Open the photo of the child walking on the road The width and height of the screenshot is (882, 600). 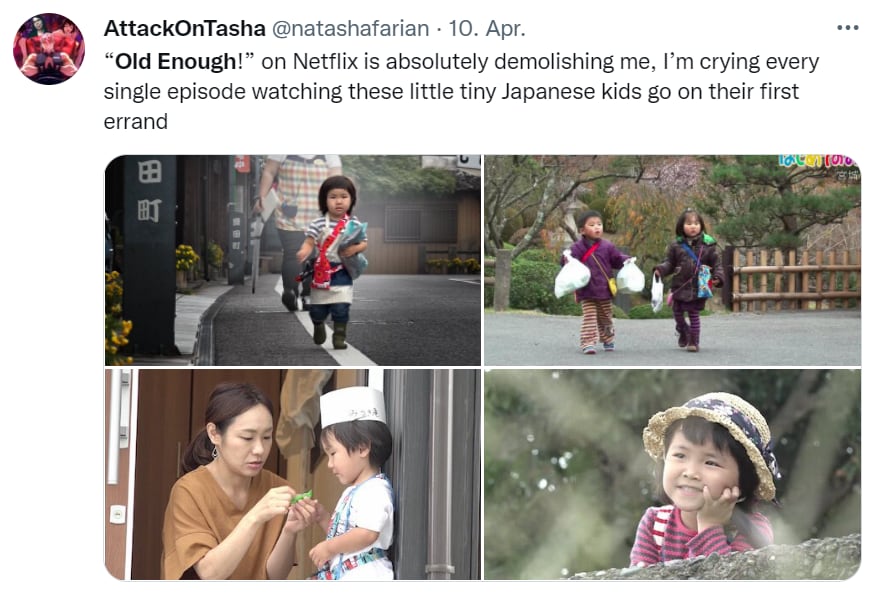click(293, 260)
